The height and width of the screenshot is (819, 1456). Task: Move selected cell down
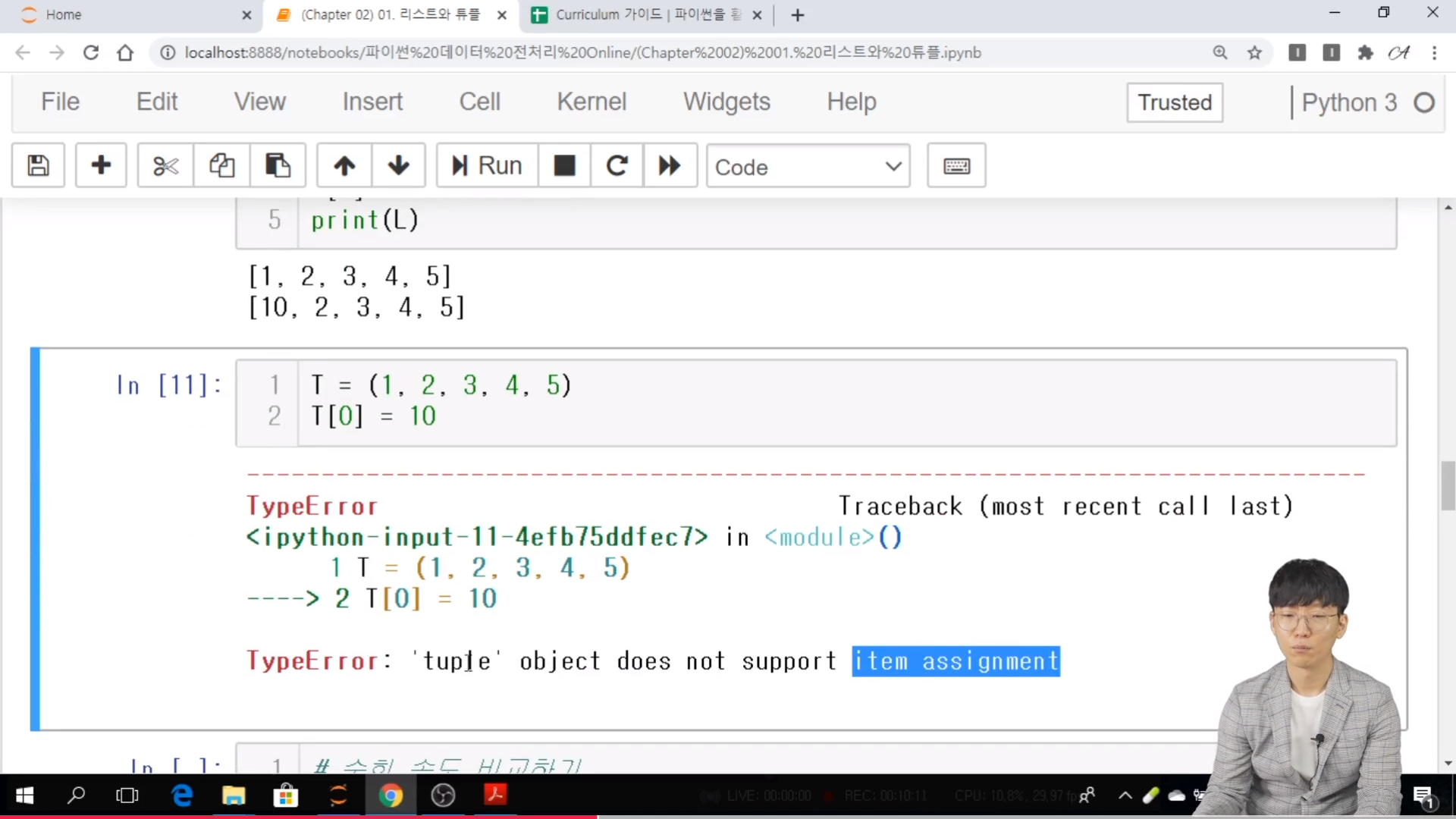click(398, 165)
